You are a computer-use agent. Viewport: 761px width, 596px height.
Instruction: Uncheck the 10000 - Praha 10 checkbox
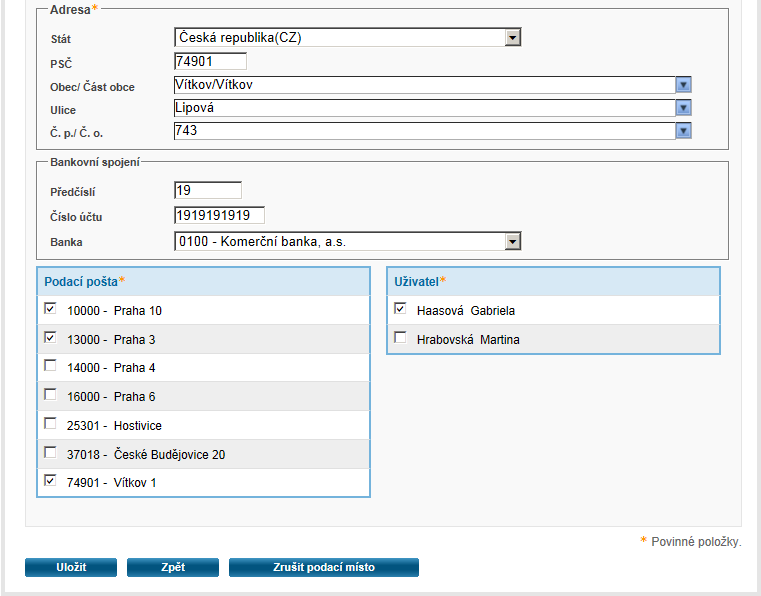pos(50,309)
